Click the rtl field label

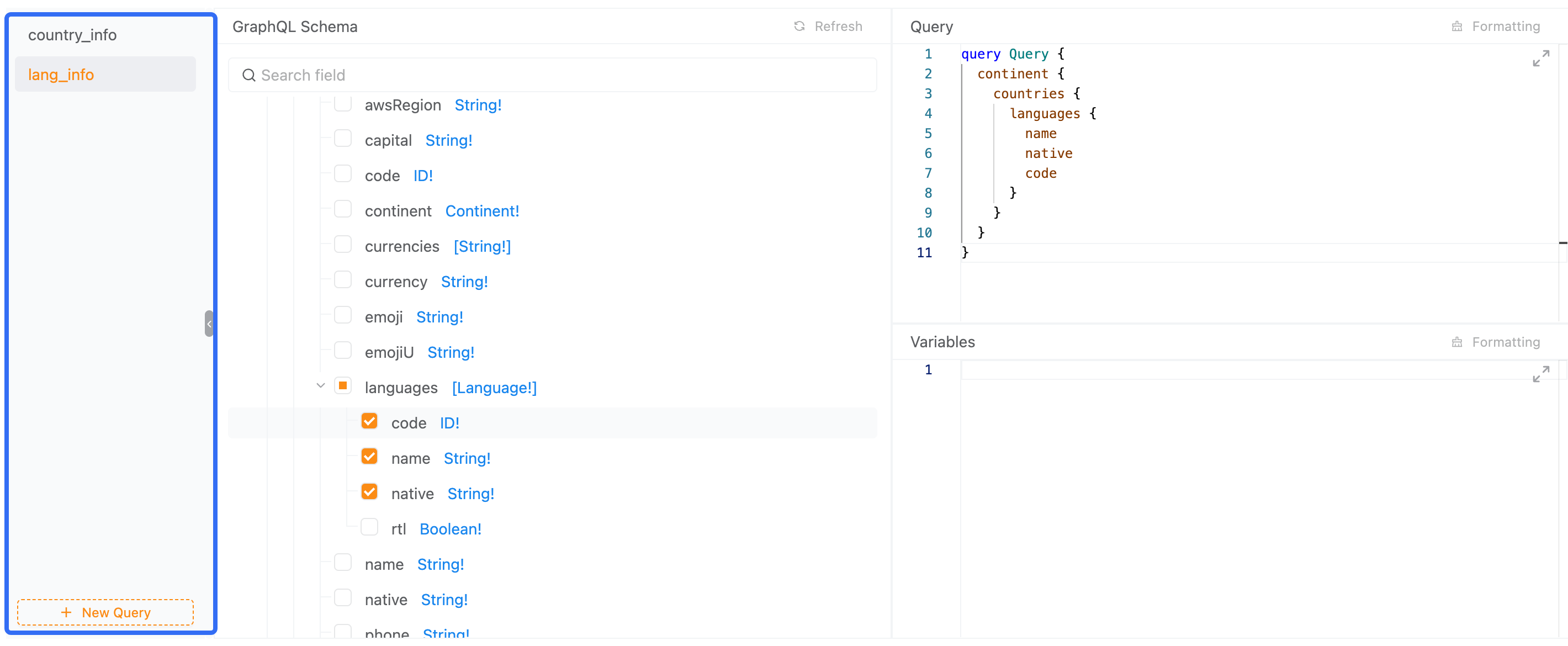point(398,529)
